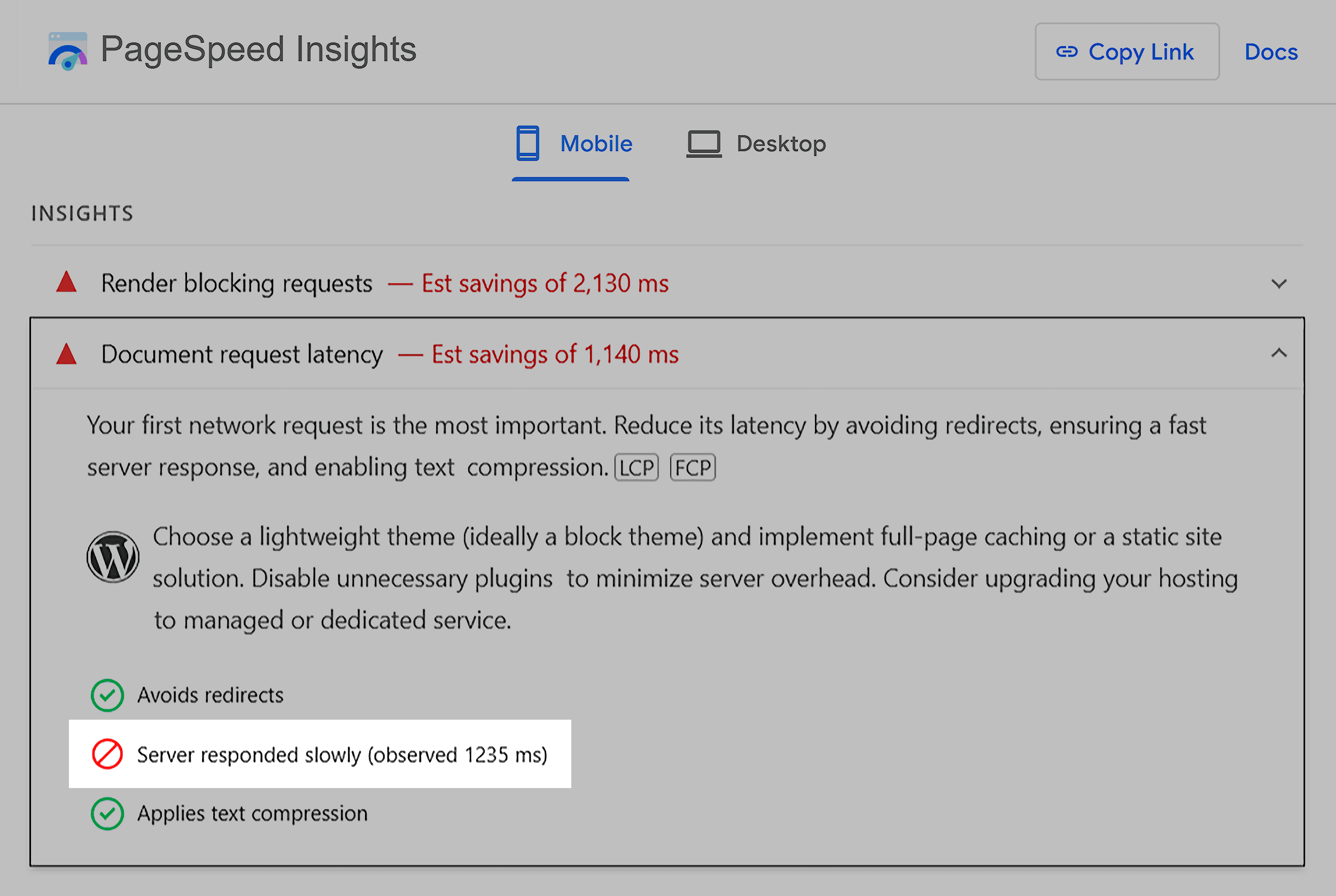Image resolution: width=1336 pixels, height=896 pixels.
Task: Click the green check beside Applies text compression
Action: point(107,814)
